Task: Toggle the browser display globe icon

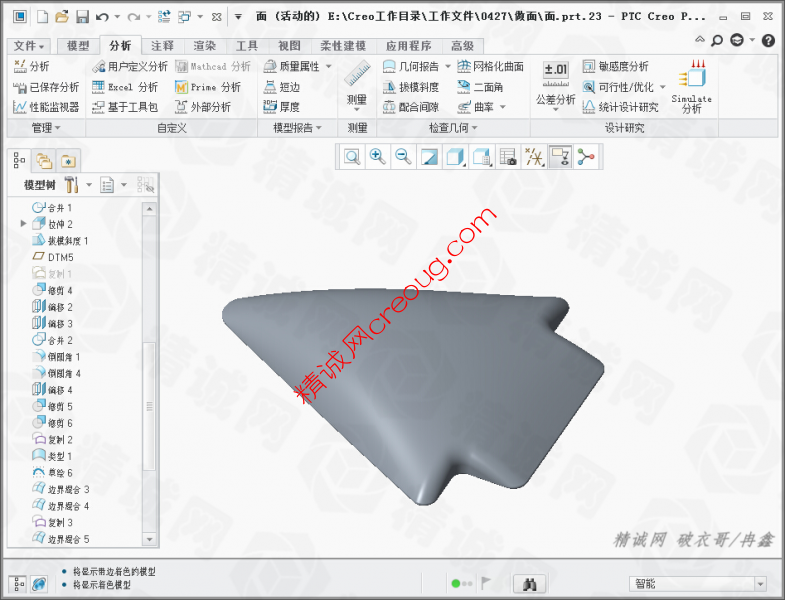Action: tap(40, 584)
